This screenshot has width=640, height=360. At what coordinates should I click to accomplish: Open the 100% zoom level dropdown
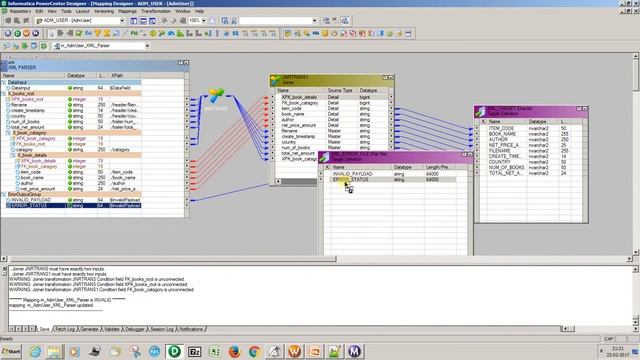coord(204,21)
